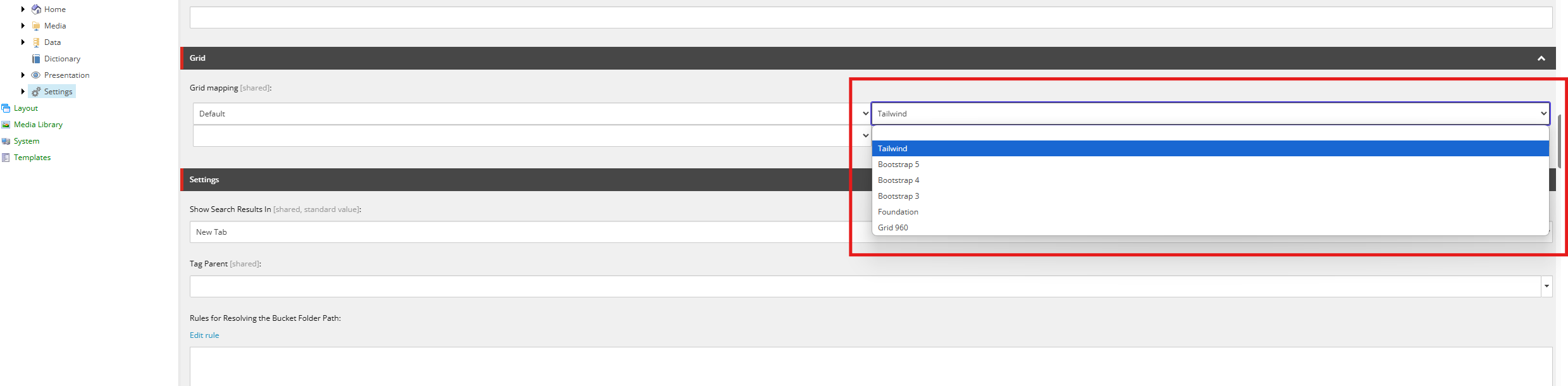This screenshot has height=386, width=1568.
Task: Open the System tree node
Action: tap(27, 141)
